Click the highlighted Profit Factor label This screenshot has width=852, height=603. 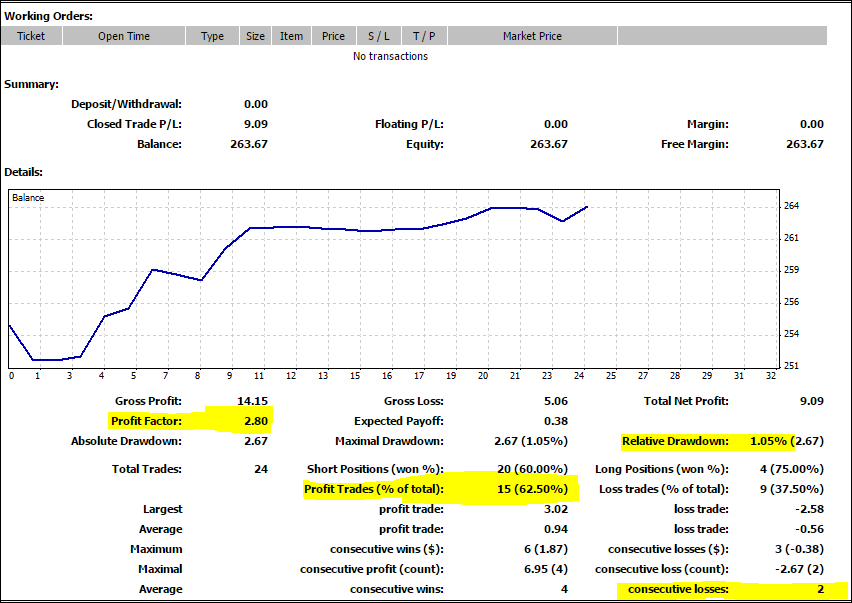coord(146,421)
